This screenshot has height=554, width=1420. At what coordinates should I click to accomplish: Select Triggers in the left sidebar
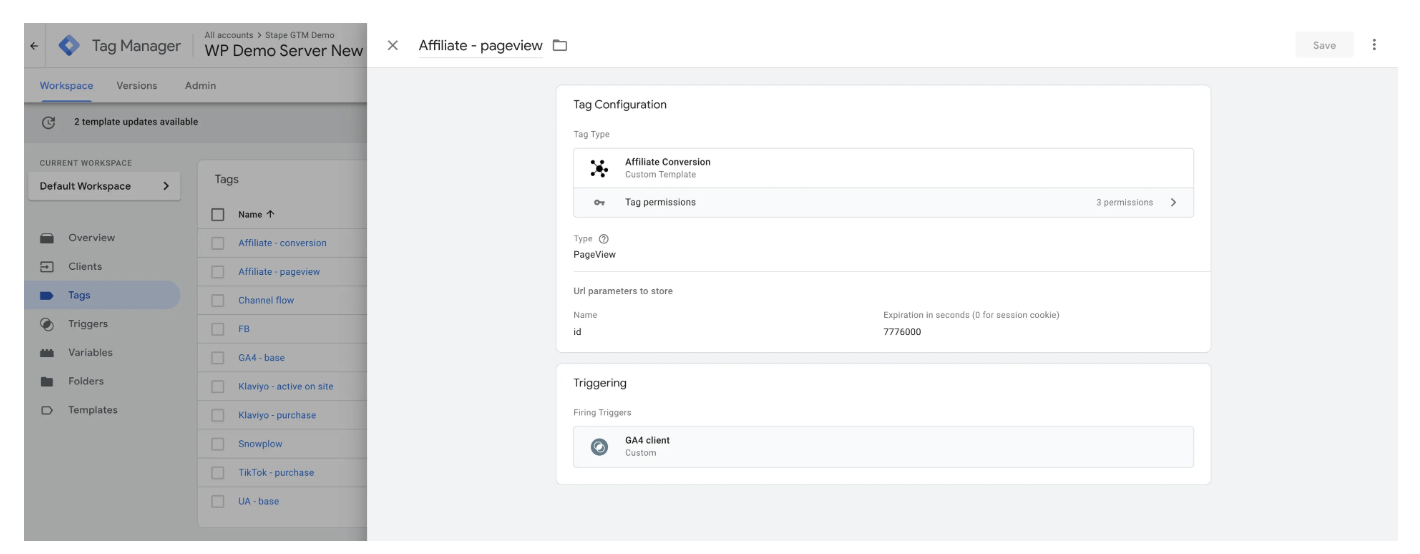88,324
